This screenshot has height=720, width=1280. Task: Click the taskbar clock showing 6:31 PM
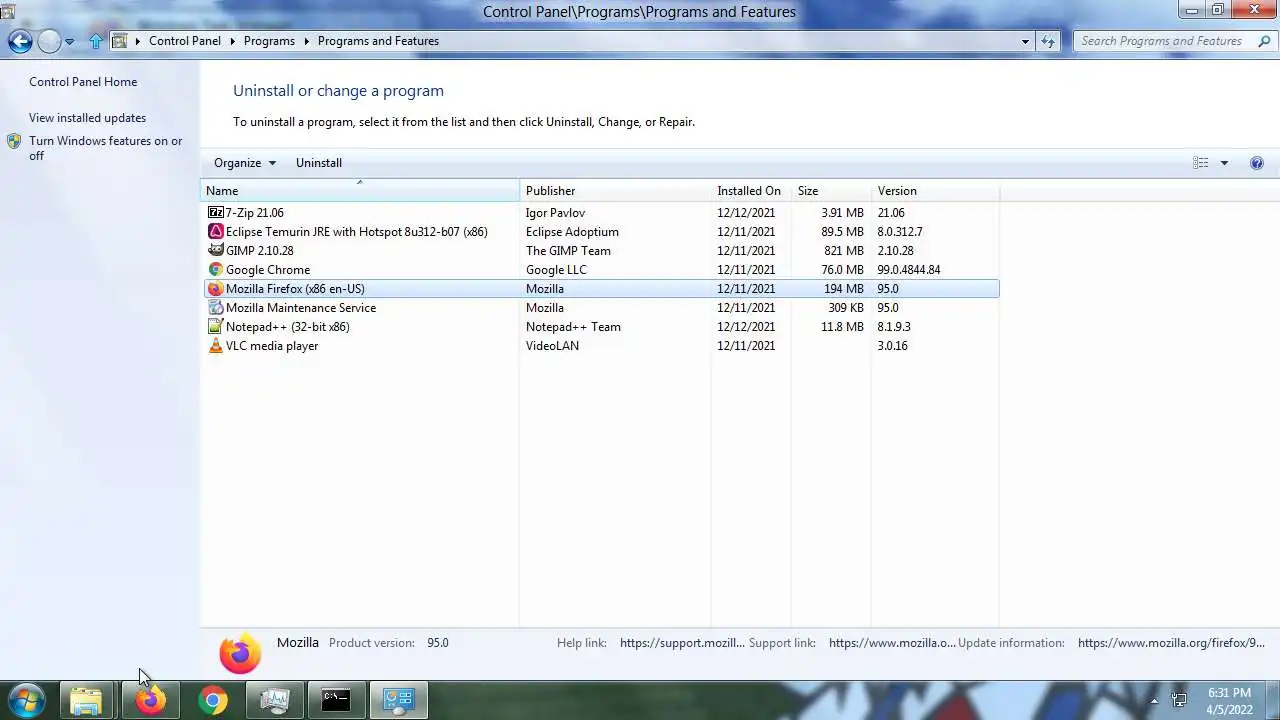click(x=1229, y=701)
